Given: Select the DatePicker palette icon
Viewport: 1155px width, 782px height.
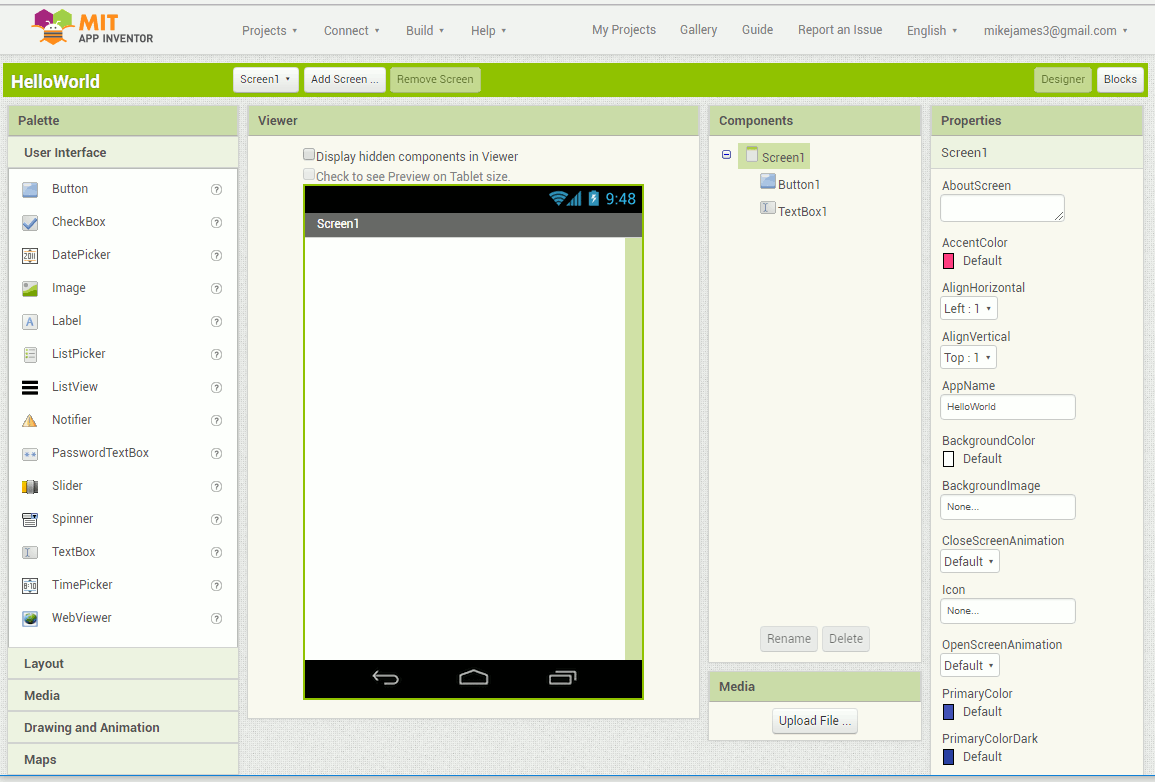Looking at the screenshot, I should pos(31,255).
